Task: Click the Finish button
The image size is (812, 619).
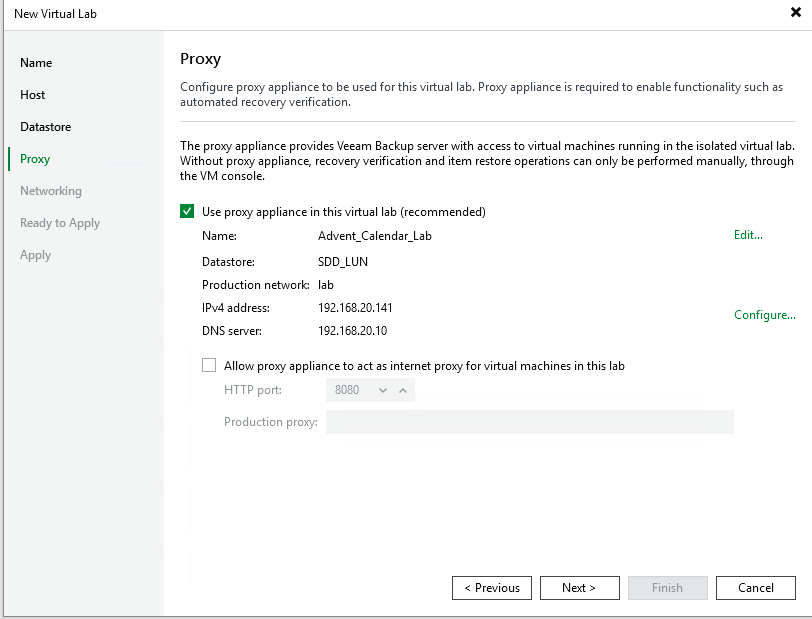Action: (667, 588)
